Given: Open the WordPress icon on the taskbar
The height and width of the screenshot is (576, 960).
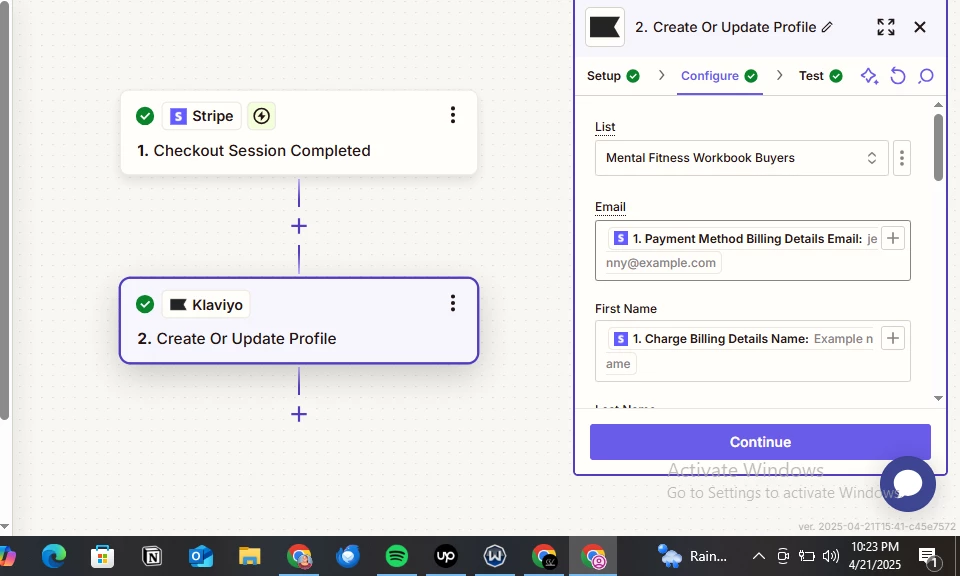Looking at the screenshot, I should 495,556.
